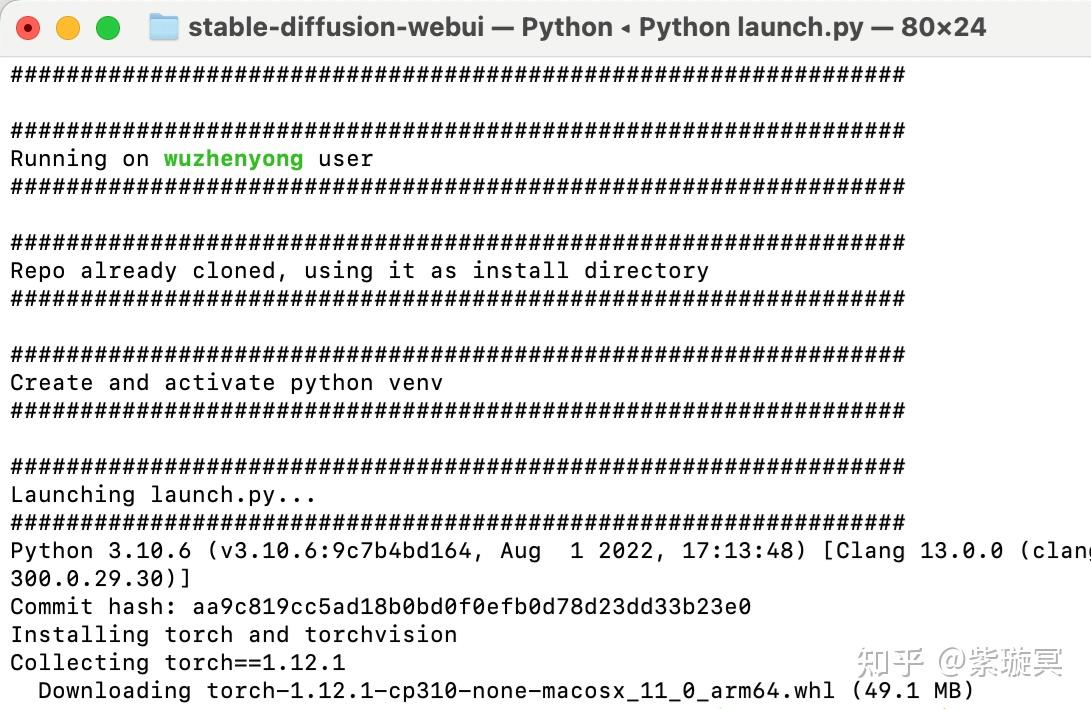Click the (49.1 MB) download size text

click(912, 691)
